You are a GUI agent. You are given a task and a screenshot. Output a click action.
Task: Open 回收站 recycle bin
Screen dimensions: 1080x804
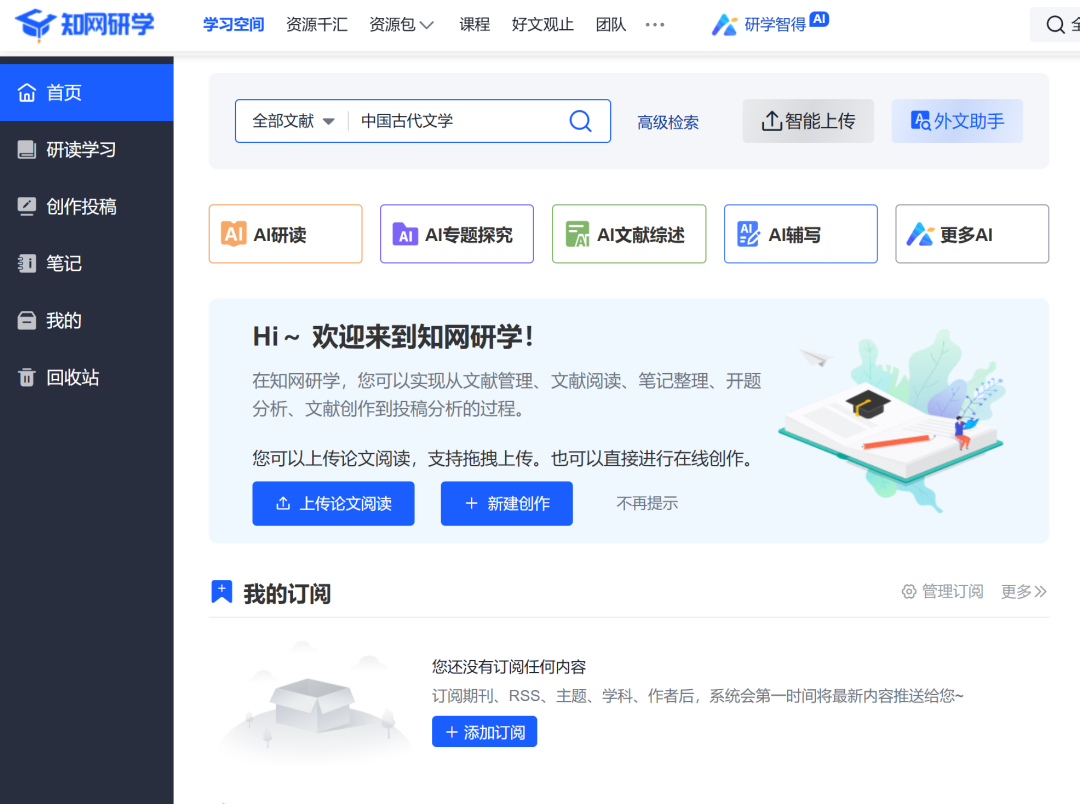point(87,378)
